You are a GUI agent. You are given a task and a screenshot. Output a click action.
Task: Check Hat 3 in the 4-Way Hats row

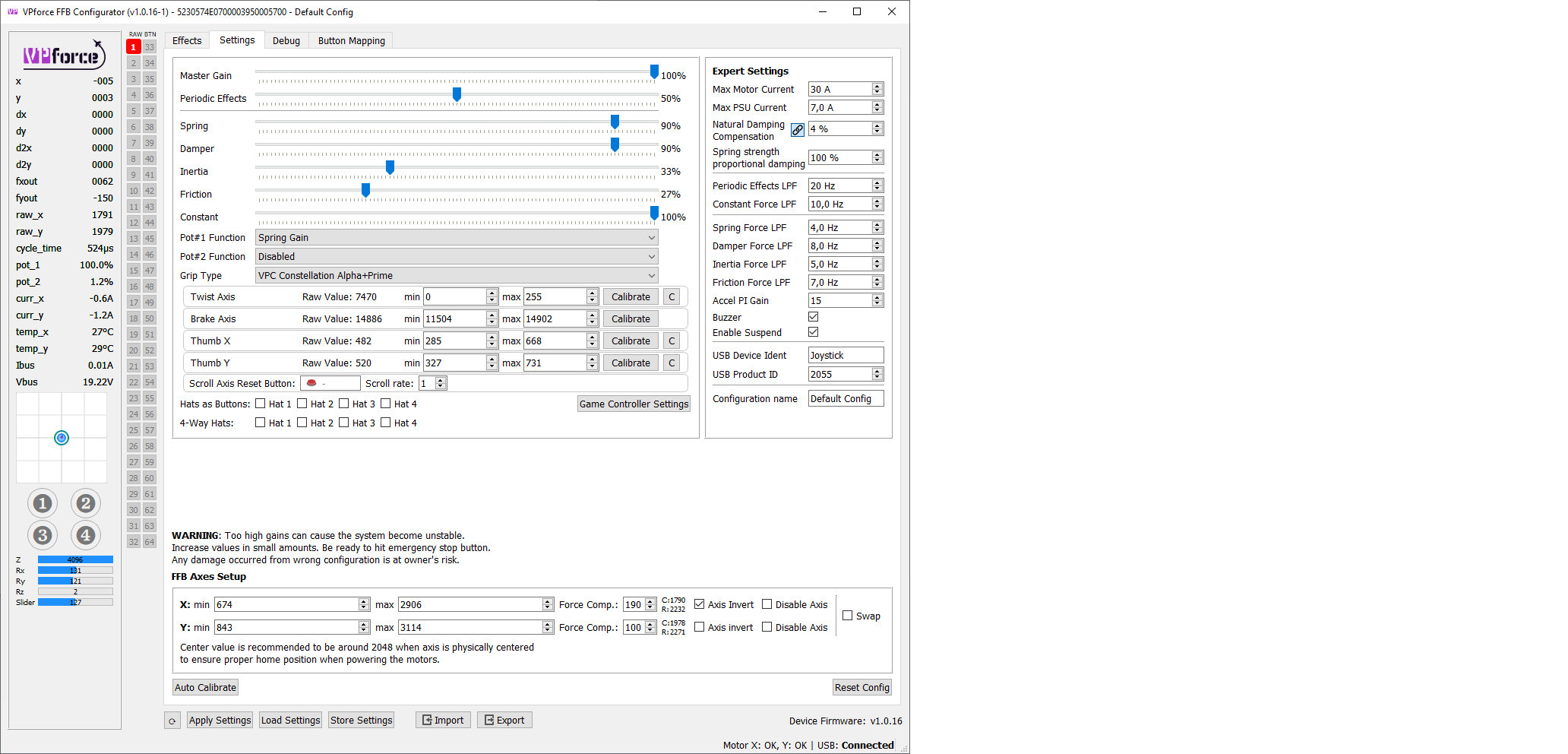[344, 423]
